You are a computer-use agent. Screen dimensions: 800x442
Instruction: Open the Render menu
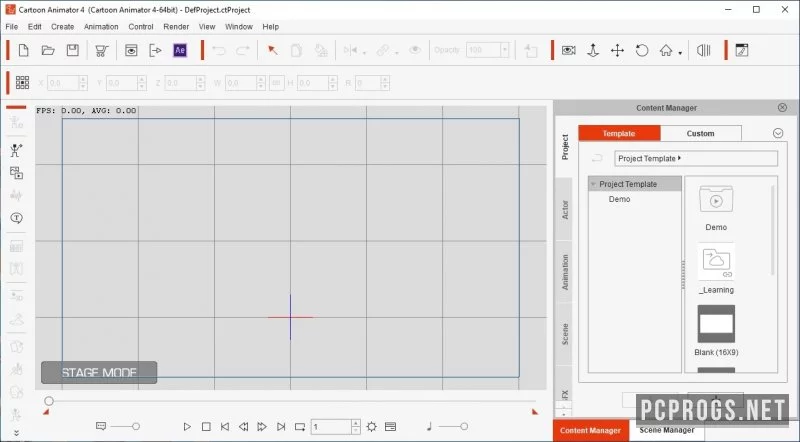pos(176,27)
